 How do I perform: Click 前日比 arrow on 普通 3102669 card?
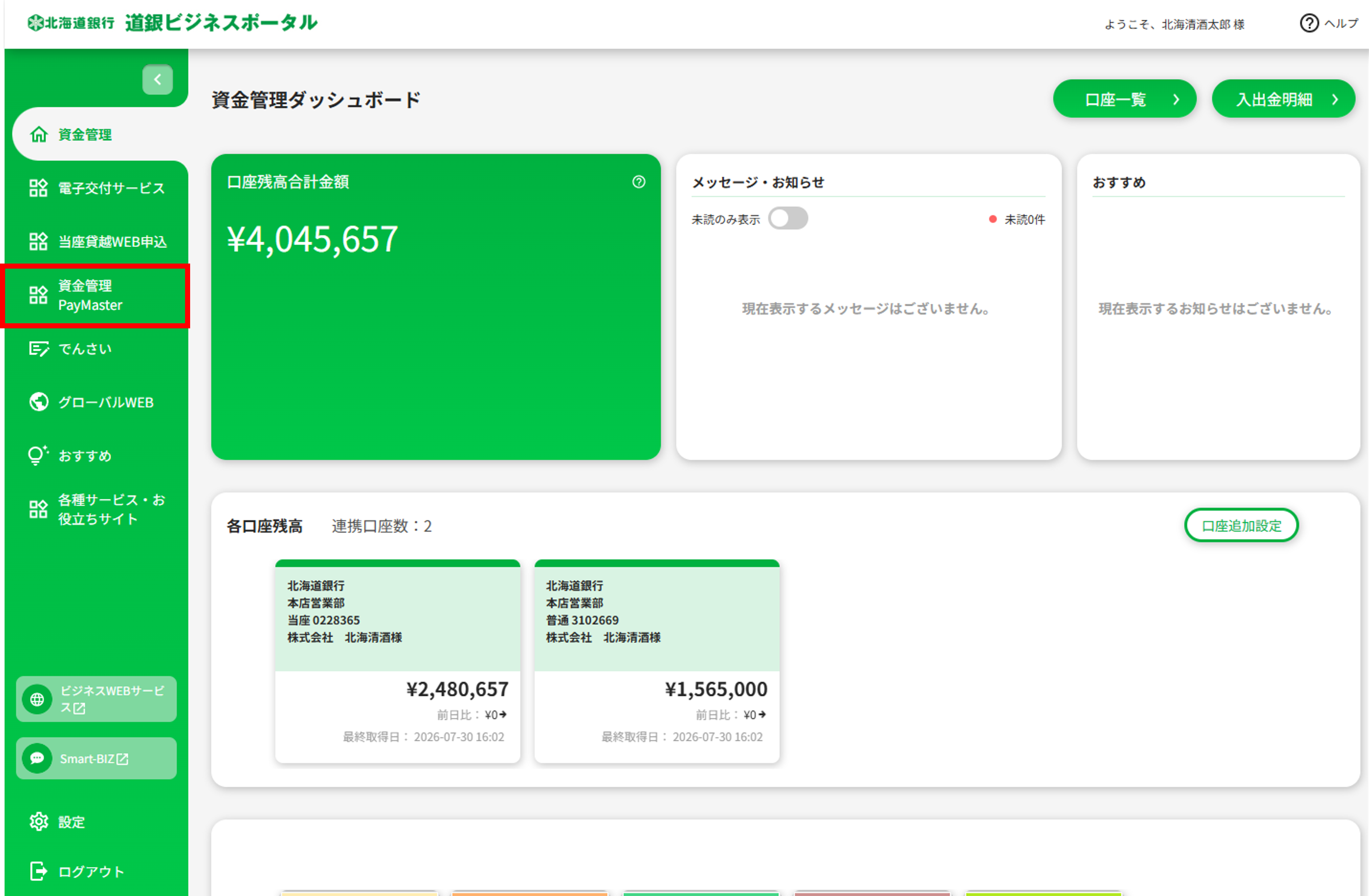pyautogui.click(x=762, y=714)
